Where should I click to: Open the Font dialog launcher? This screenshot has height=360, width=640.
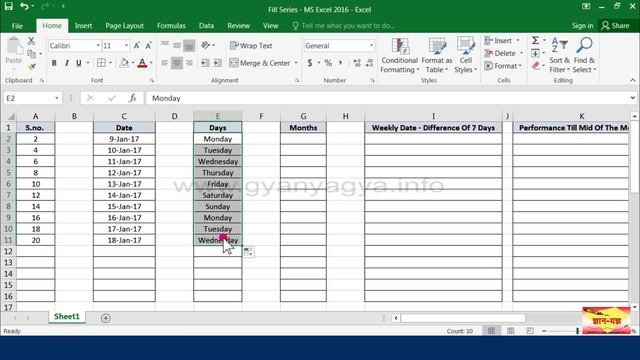(x=152, y=81)
